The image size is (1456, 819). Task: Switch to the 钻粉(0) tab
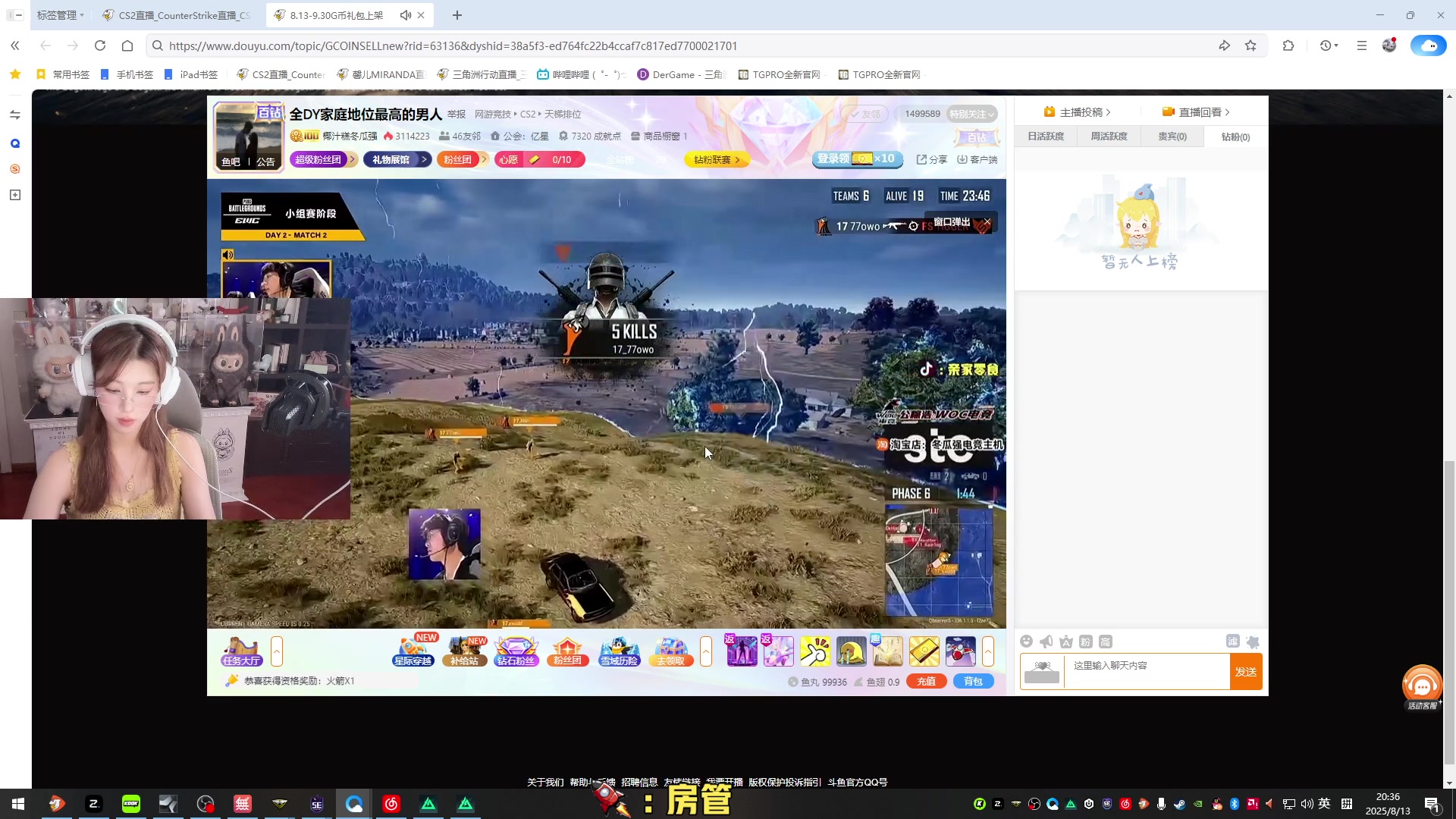click(x=1235, y=136)
